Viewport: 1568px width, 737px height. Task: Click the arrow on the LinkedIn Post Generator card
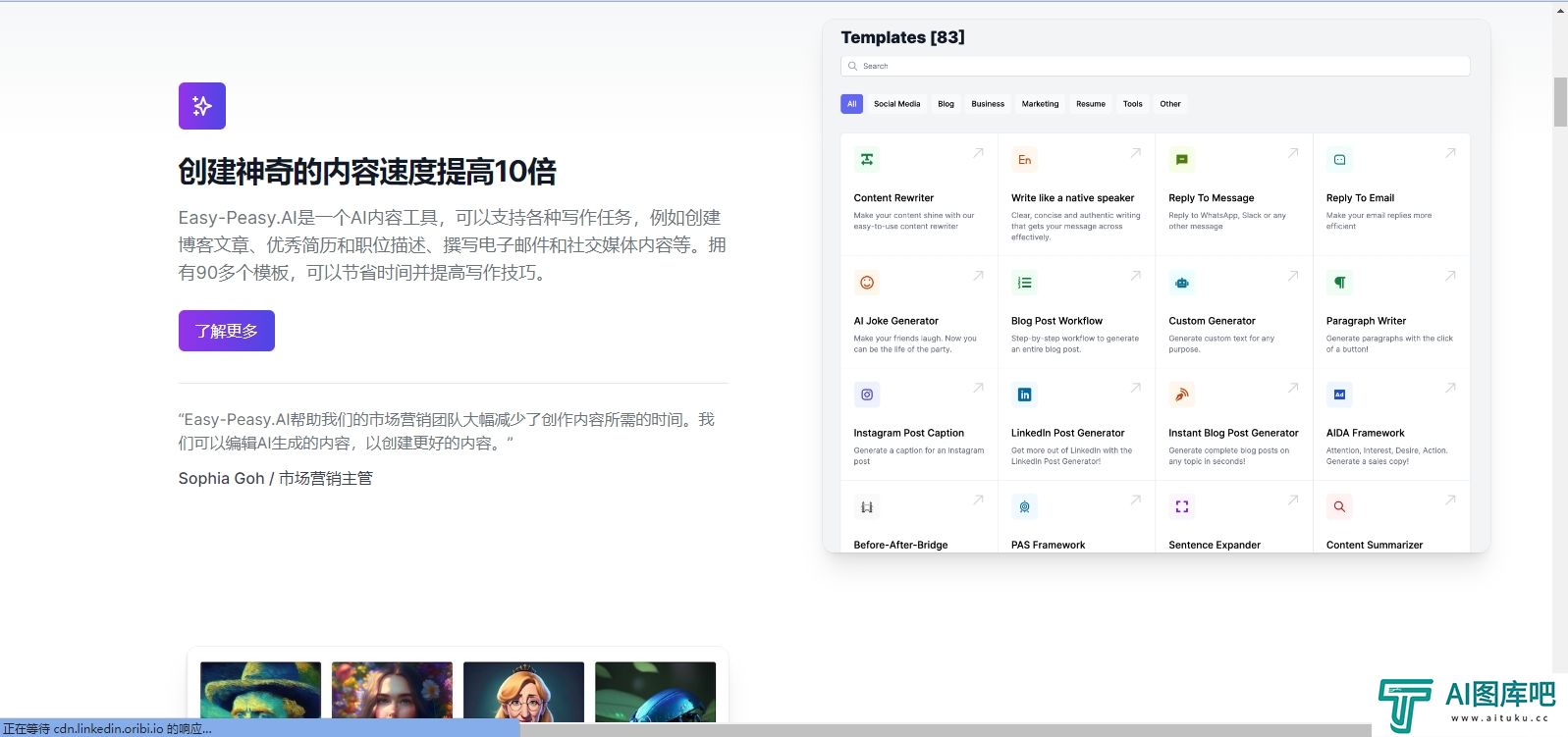pos(1135,388)
